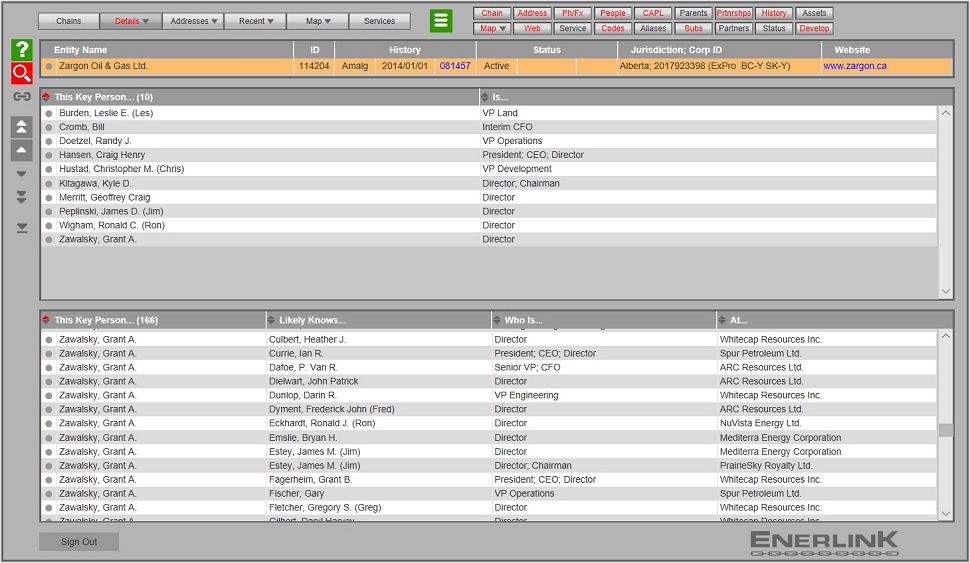Jump to bottom with underlined down arrow
Screen dimensions: 970x563
tap(22, 228)
